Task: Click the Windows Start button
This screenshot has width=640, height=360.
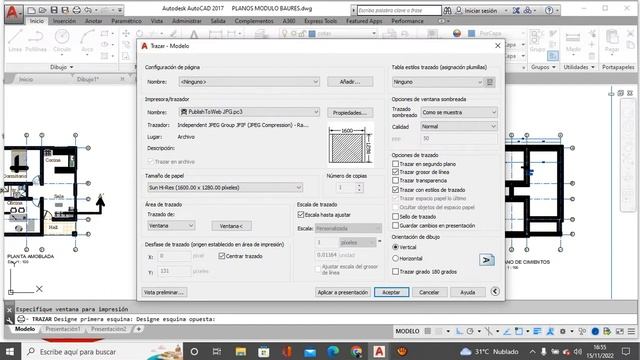Action: (x=10, y=351)
